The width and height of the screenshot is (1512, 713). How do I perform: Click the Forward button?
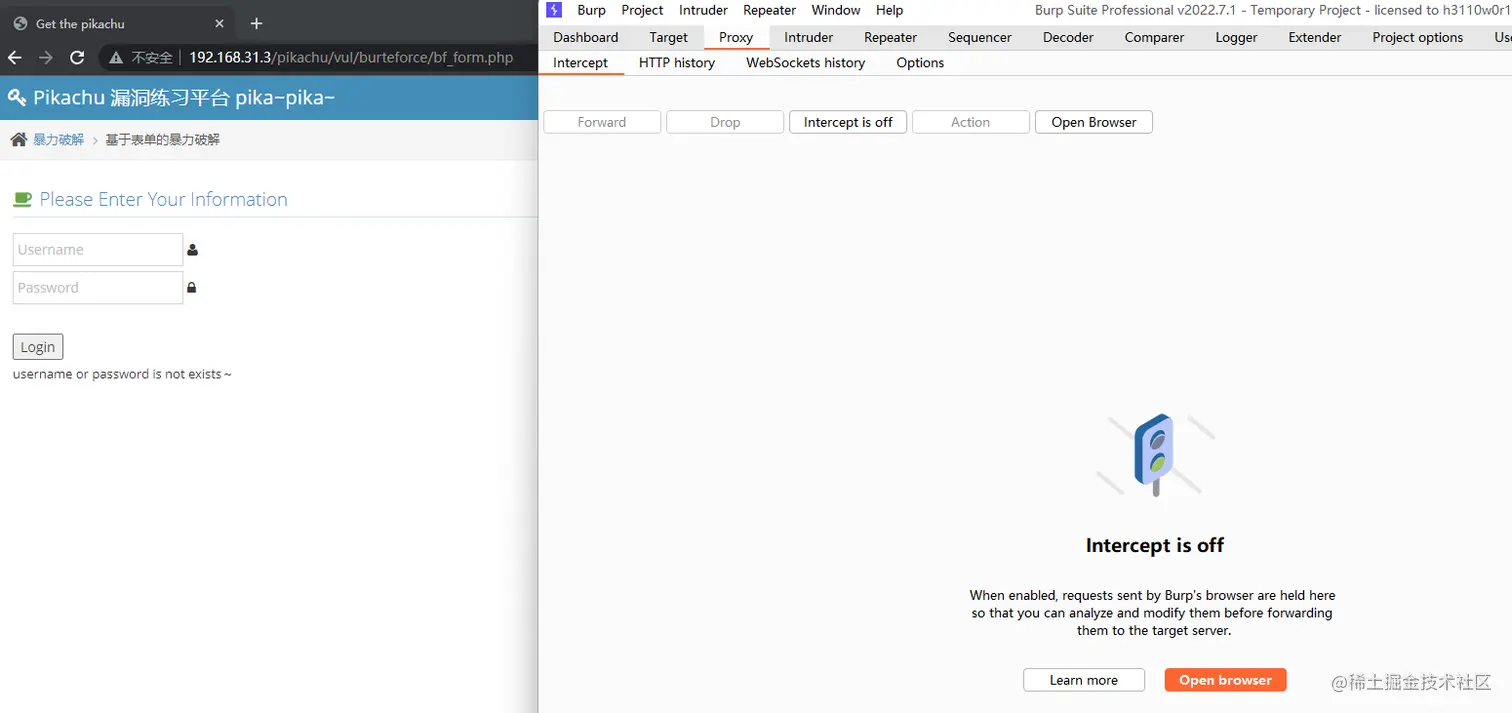point(602,122)
